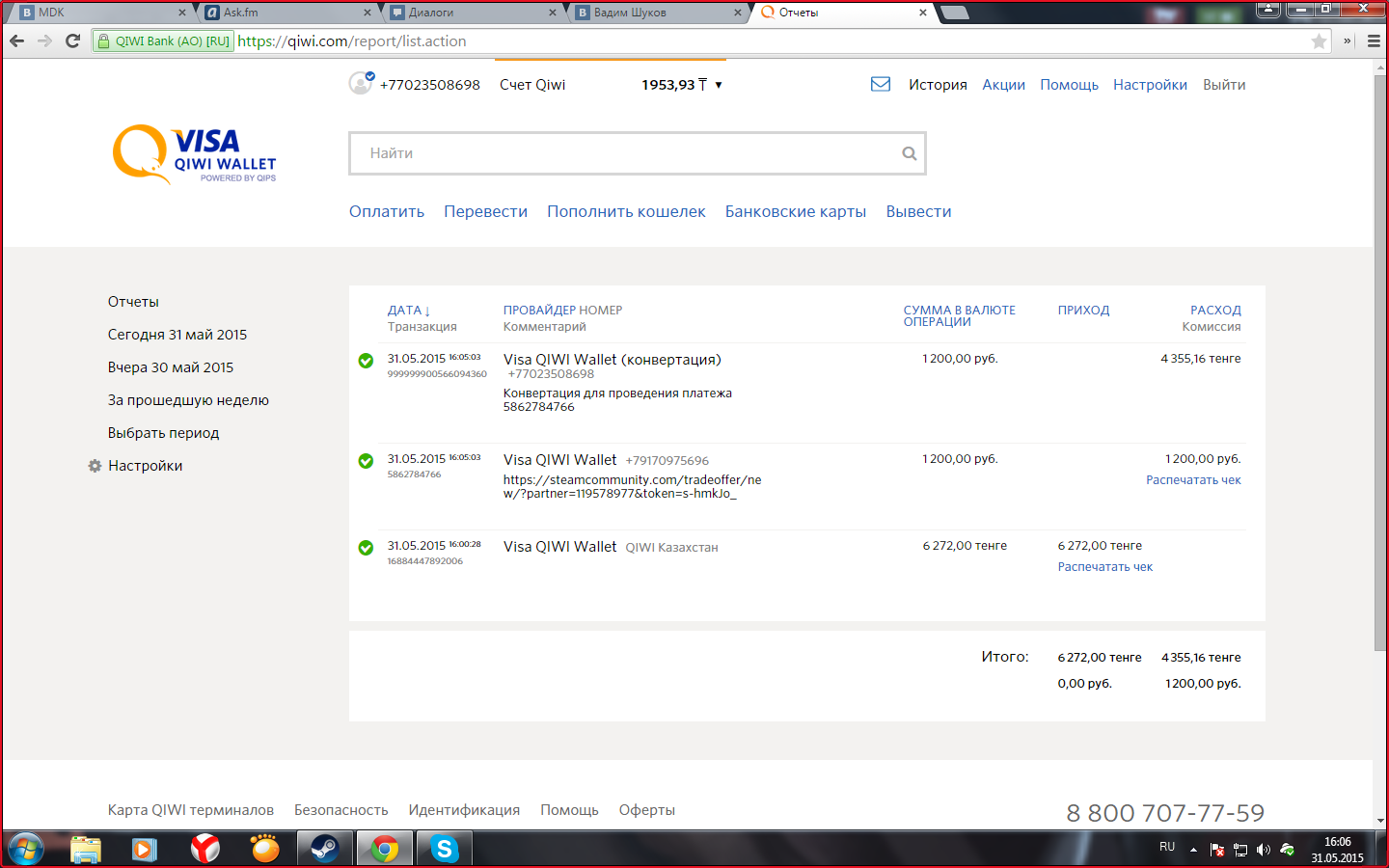1389x868 pixels.
Task: Open the Безопасность footer link
Action: point(341,810)
